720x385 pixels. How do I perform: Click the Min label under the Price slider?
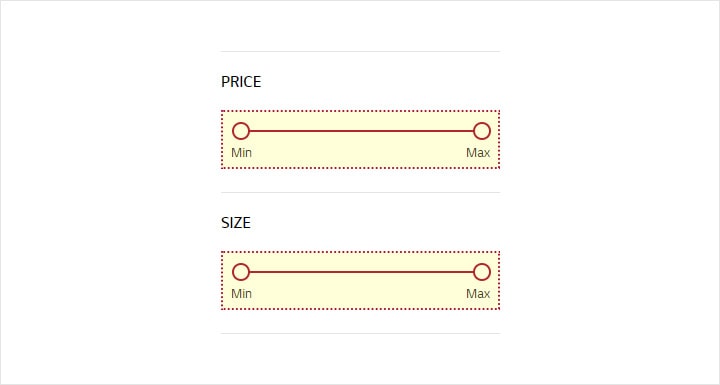point(242,153)
